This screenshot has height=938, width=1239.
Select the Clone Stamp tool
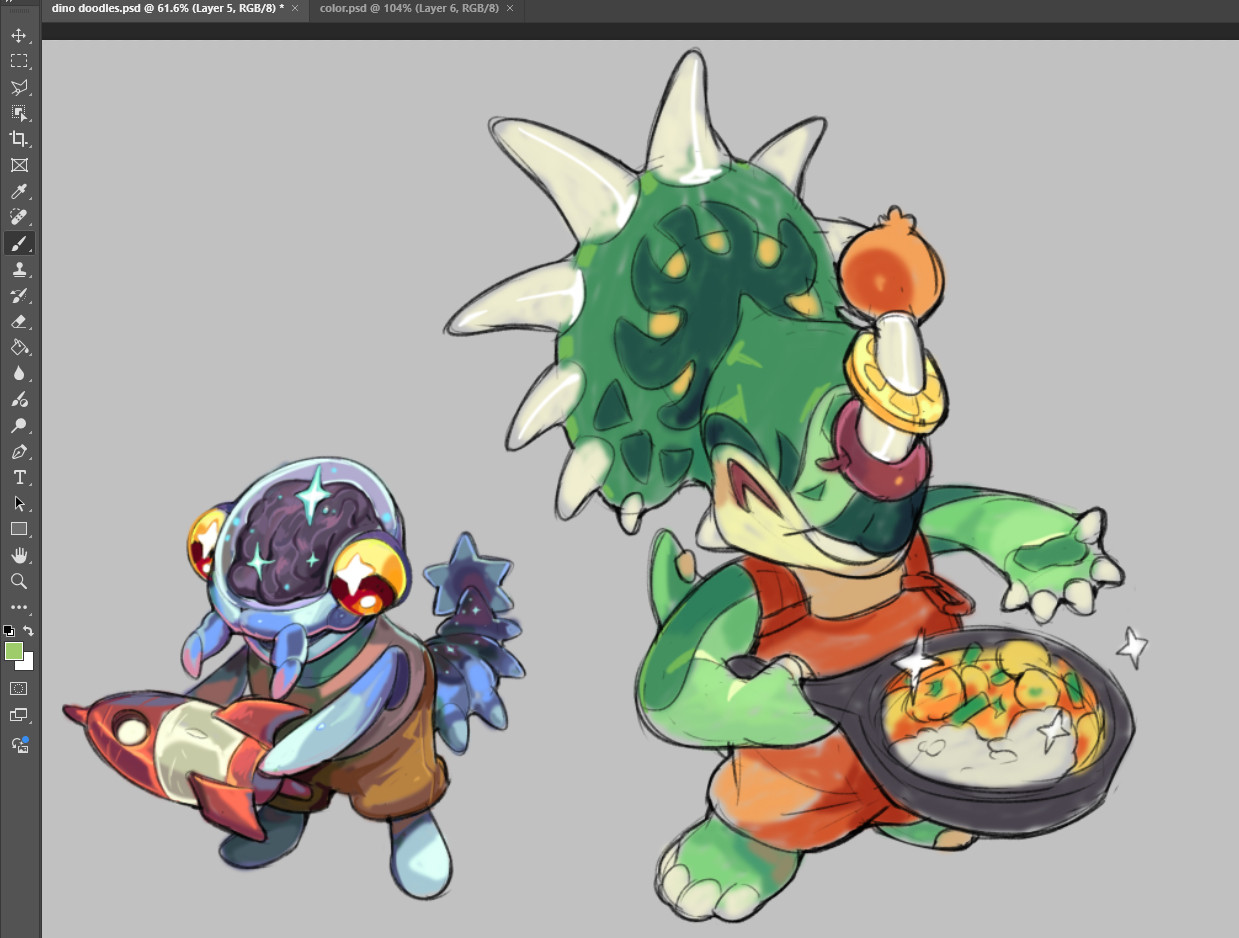pos(19,269)
